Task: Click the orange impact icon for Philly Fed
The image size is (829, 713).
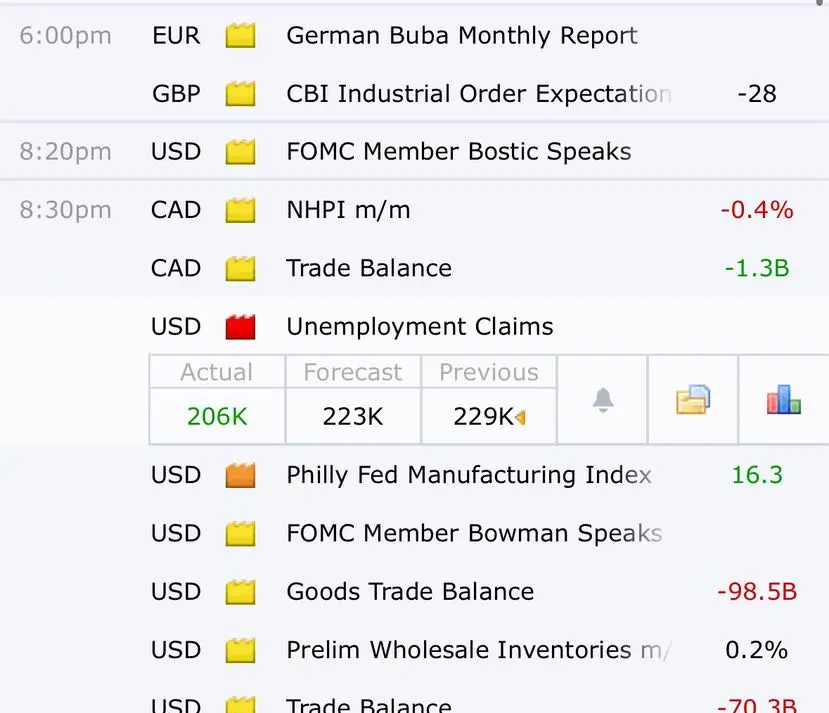Action: (x=240, y=475)
